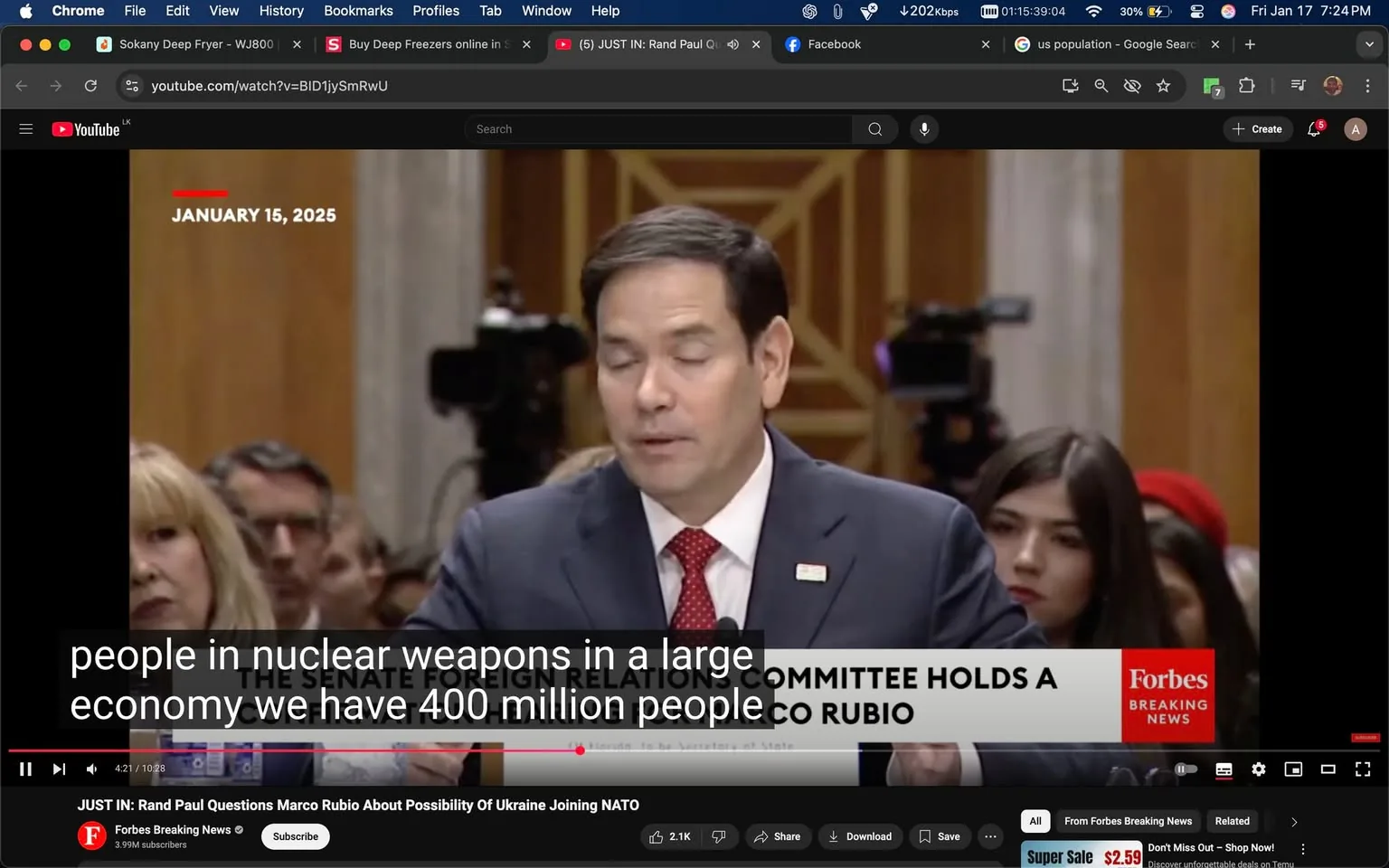Subscribe to Forbes Breaking News
Image resolution: width=1389 pixels, height=868 pixels.
point(295,836)
